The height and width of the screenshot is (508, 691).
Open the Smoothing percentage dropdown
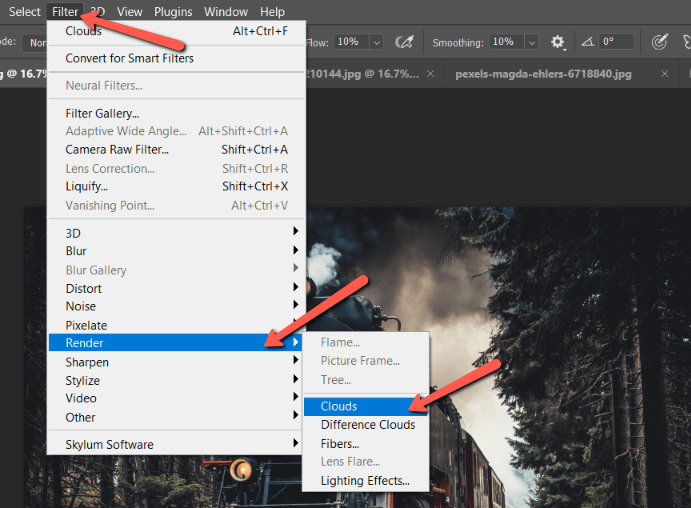click(530, 42)
